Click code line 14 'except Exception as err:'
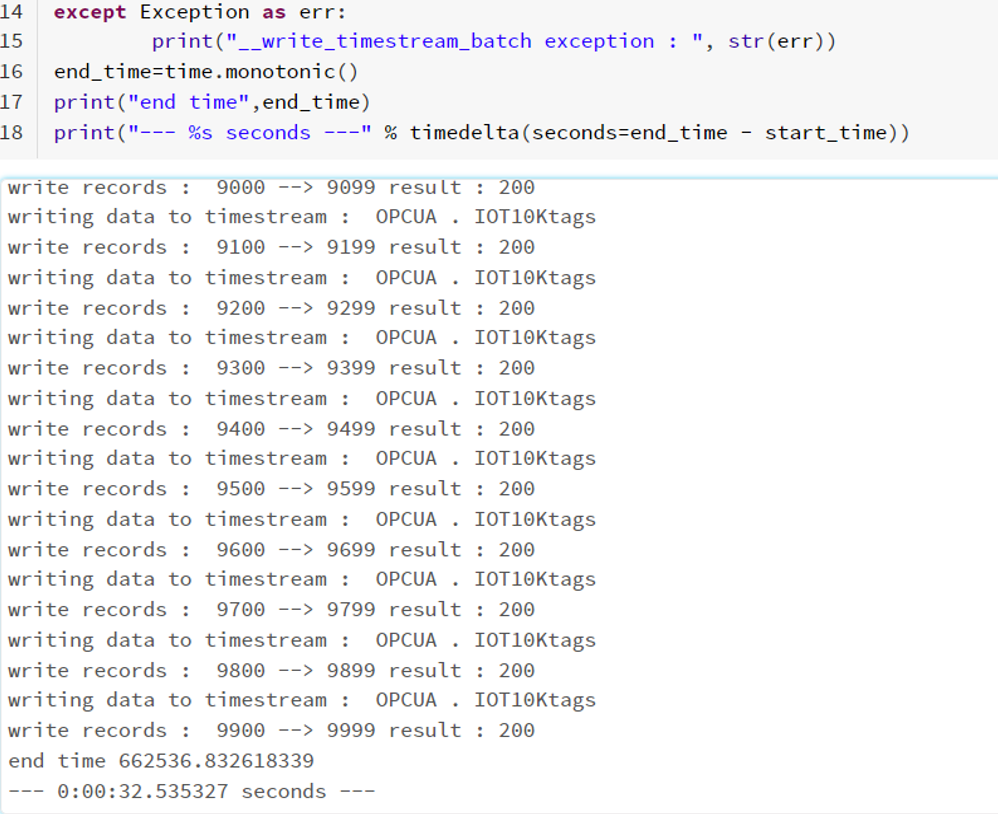Screen dimensions: 998x814 click(199, 12)
